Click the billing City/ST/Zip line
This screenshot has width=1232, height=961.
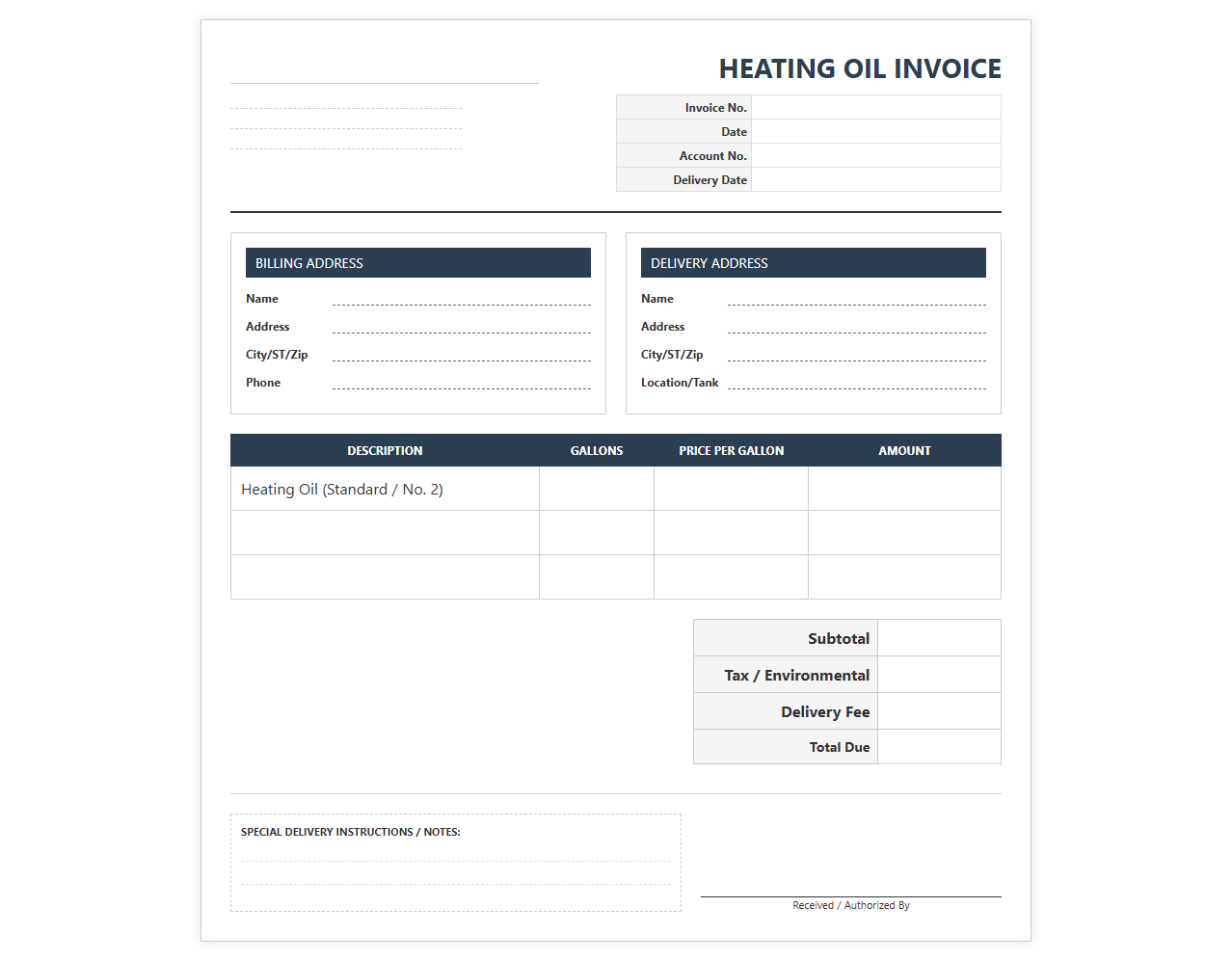462,355
